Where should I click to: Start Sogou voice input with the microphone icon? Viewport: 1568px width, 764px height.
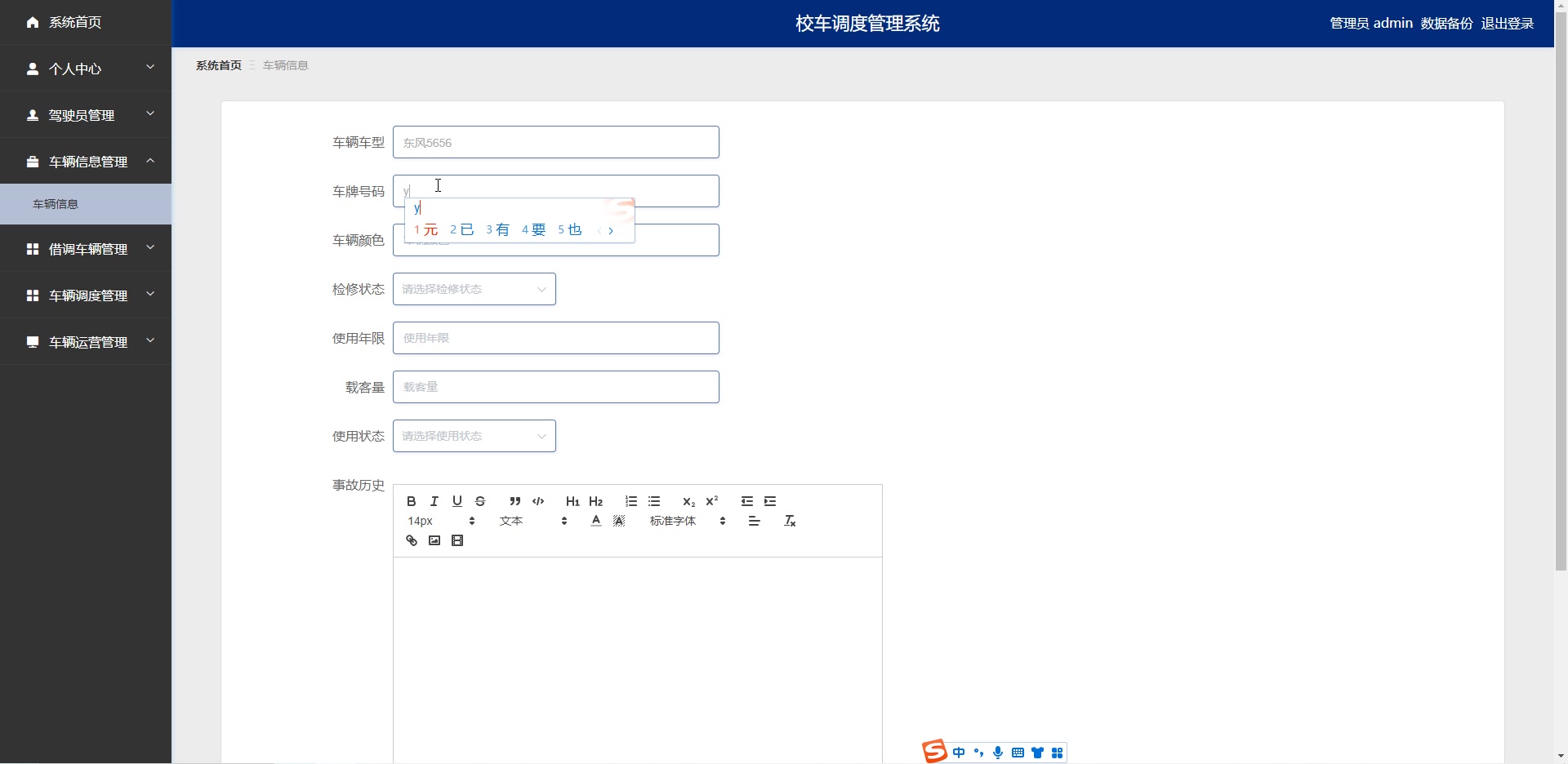pyautogui.click(x=997, y=752)
